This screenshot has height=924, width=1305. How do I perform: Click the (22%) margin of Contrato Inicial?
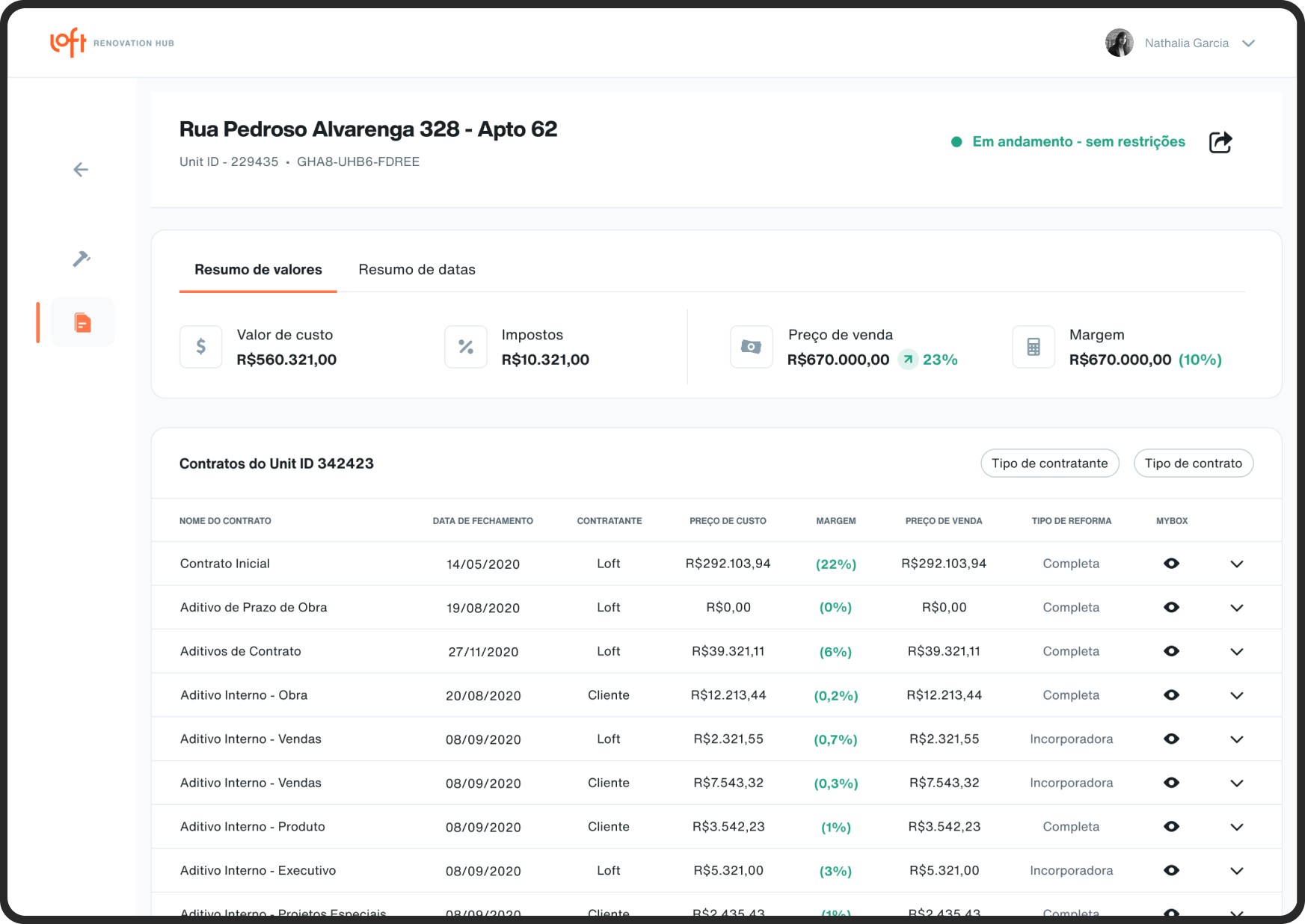click(835, 564)
